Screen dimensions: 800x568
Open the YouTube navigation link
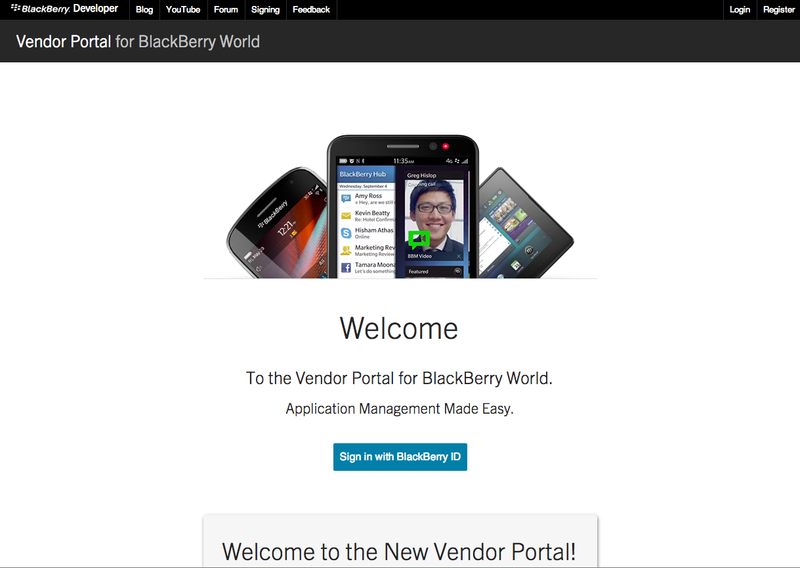click(183, 10)
